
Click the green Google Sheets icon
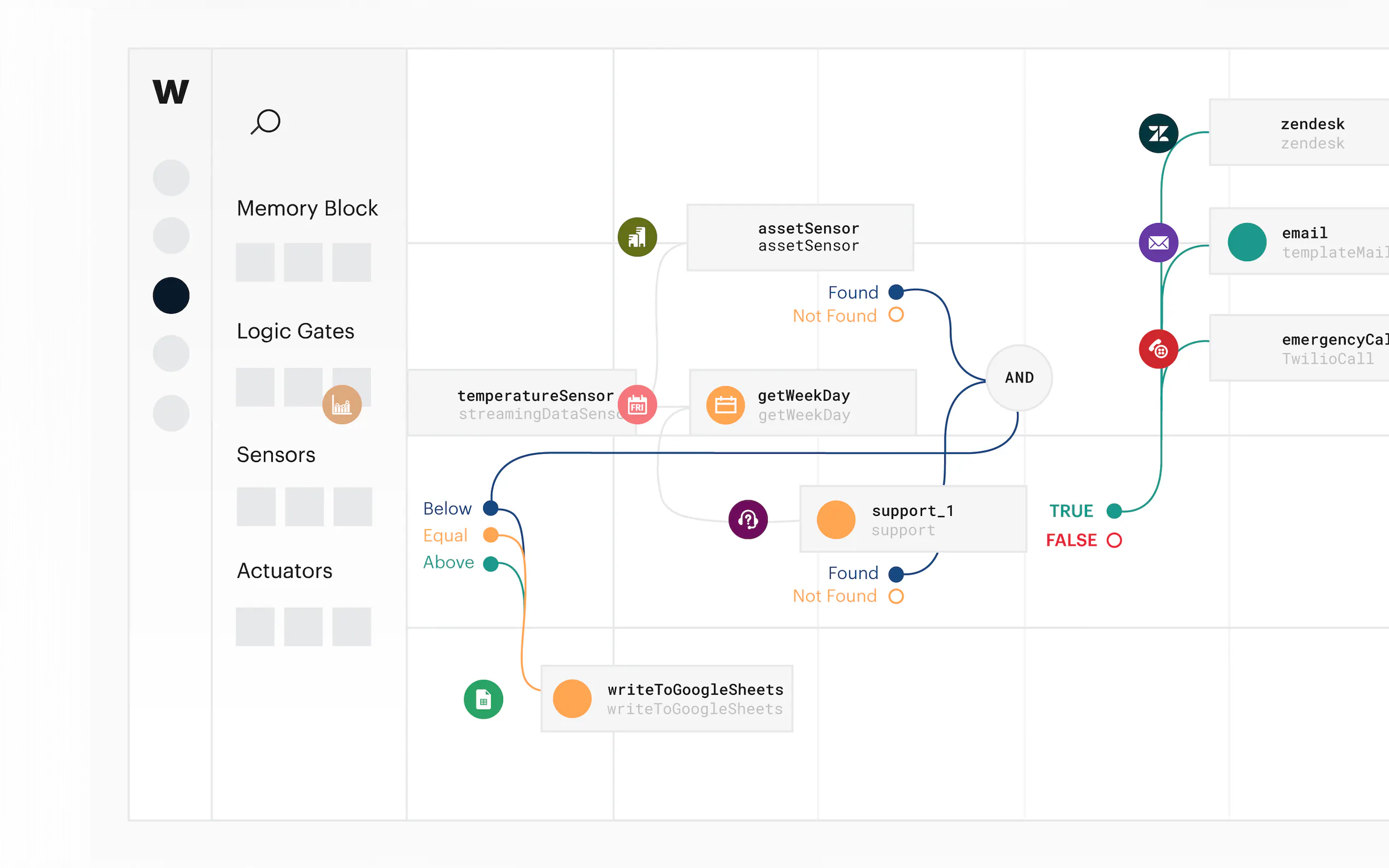483,699
